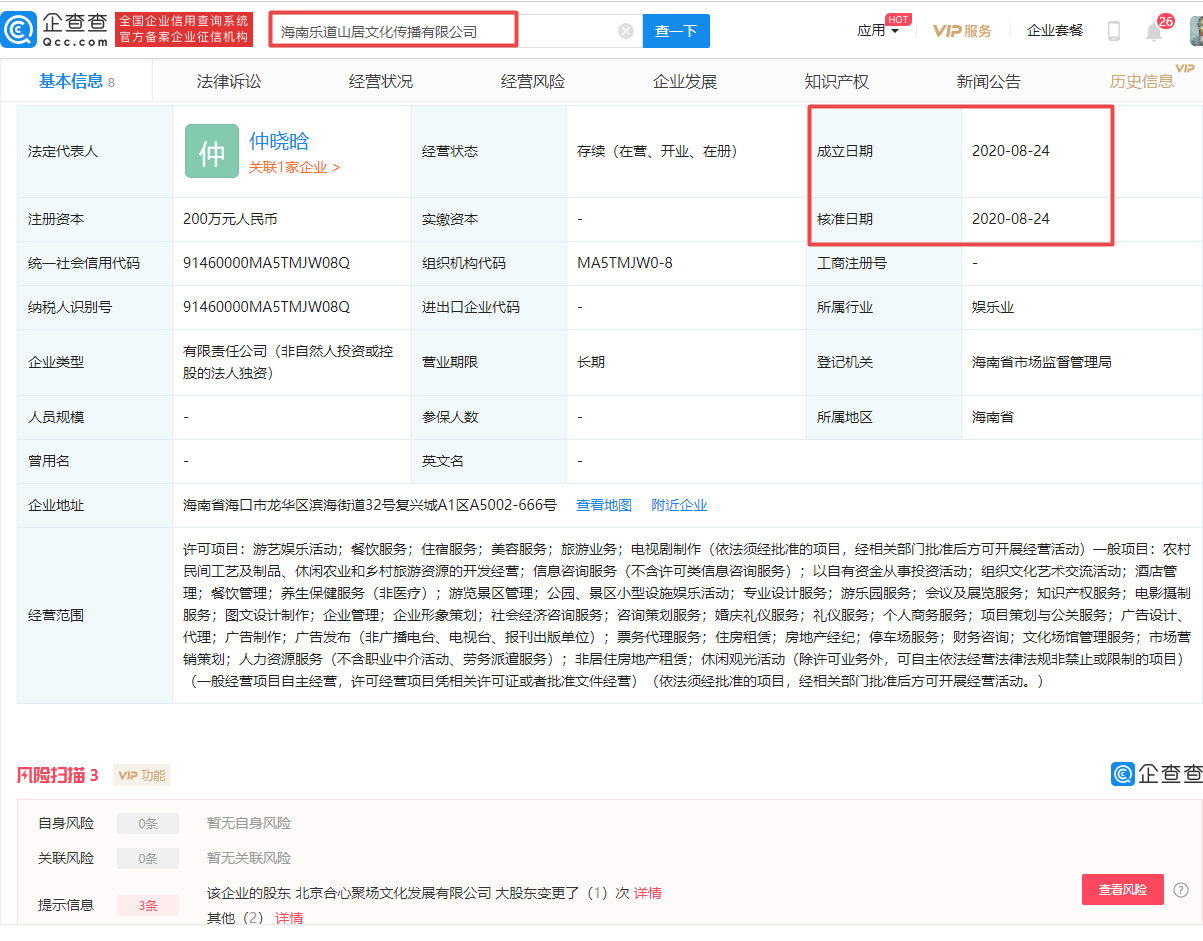Switch to the 经营状况 tab
The height and width of the screenshot is (941, 1203).
(381, 81)
